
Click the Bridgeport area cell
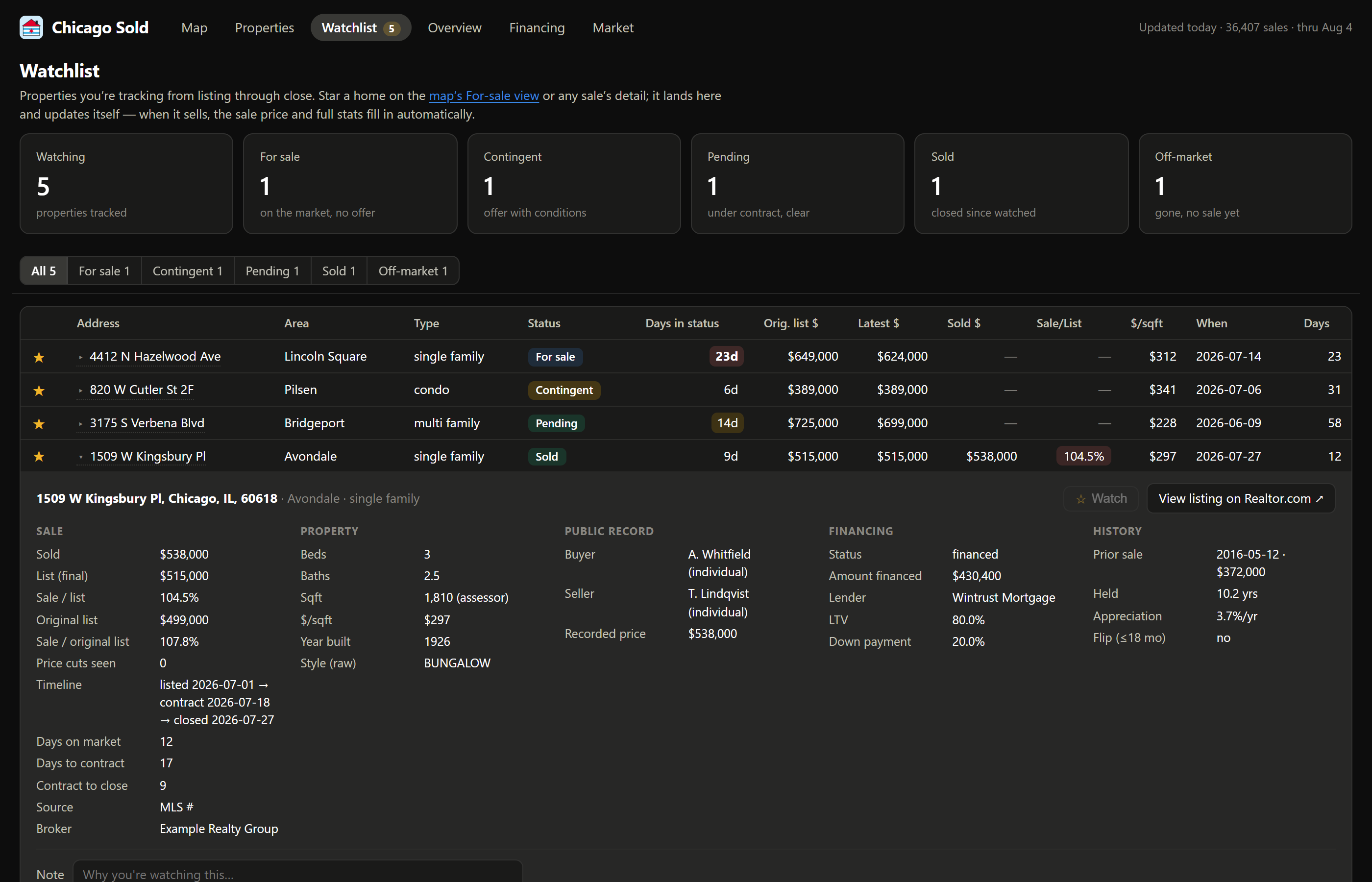pos(315,423)
